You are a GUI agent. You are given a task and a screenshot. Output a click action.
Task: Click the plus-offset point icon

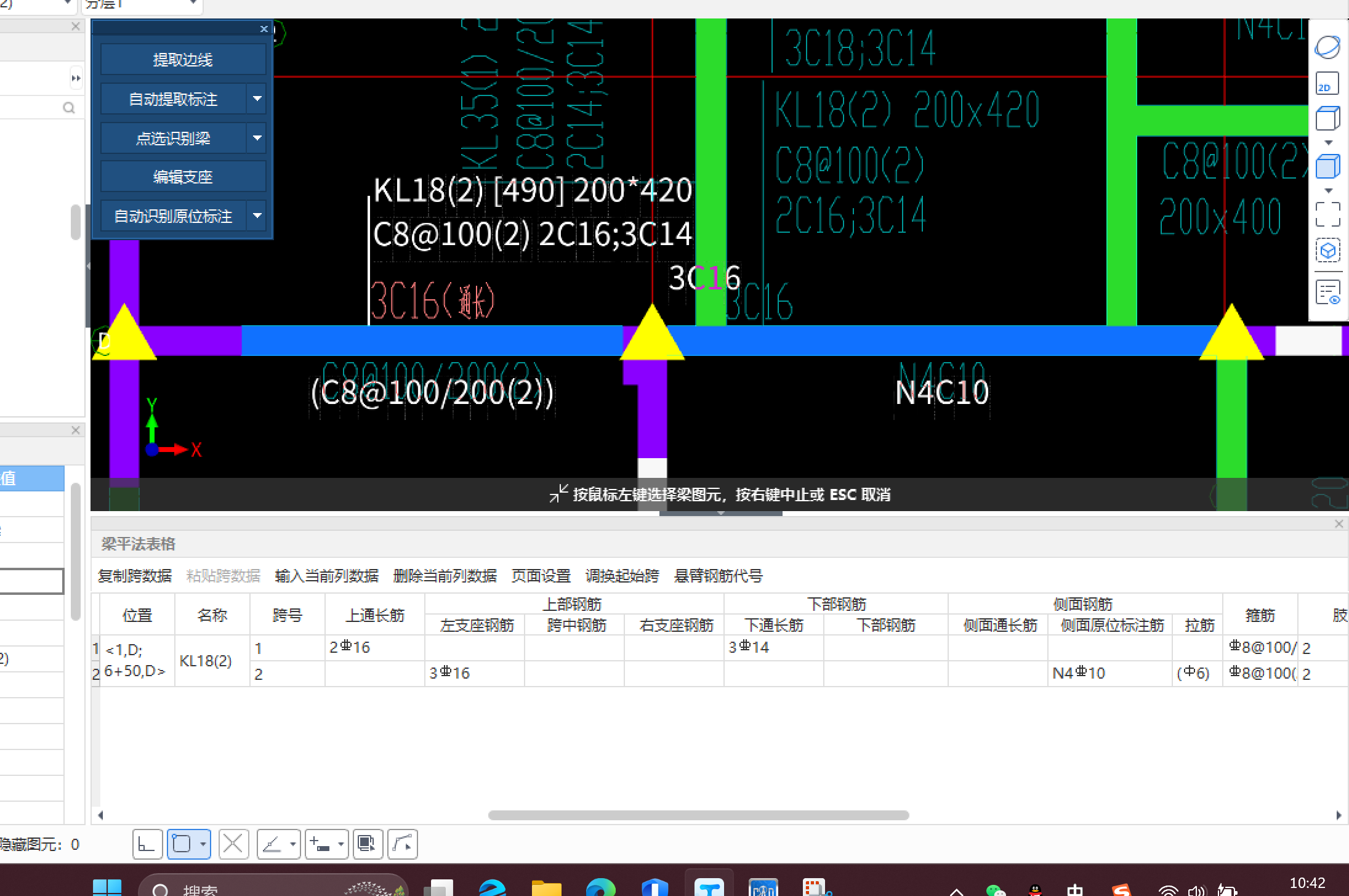click(320, 844)
